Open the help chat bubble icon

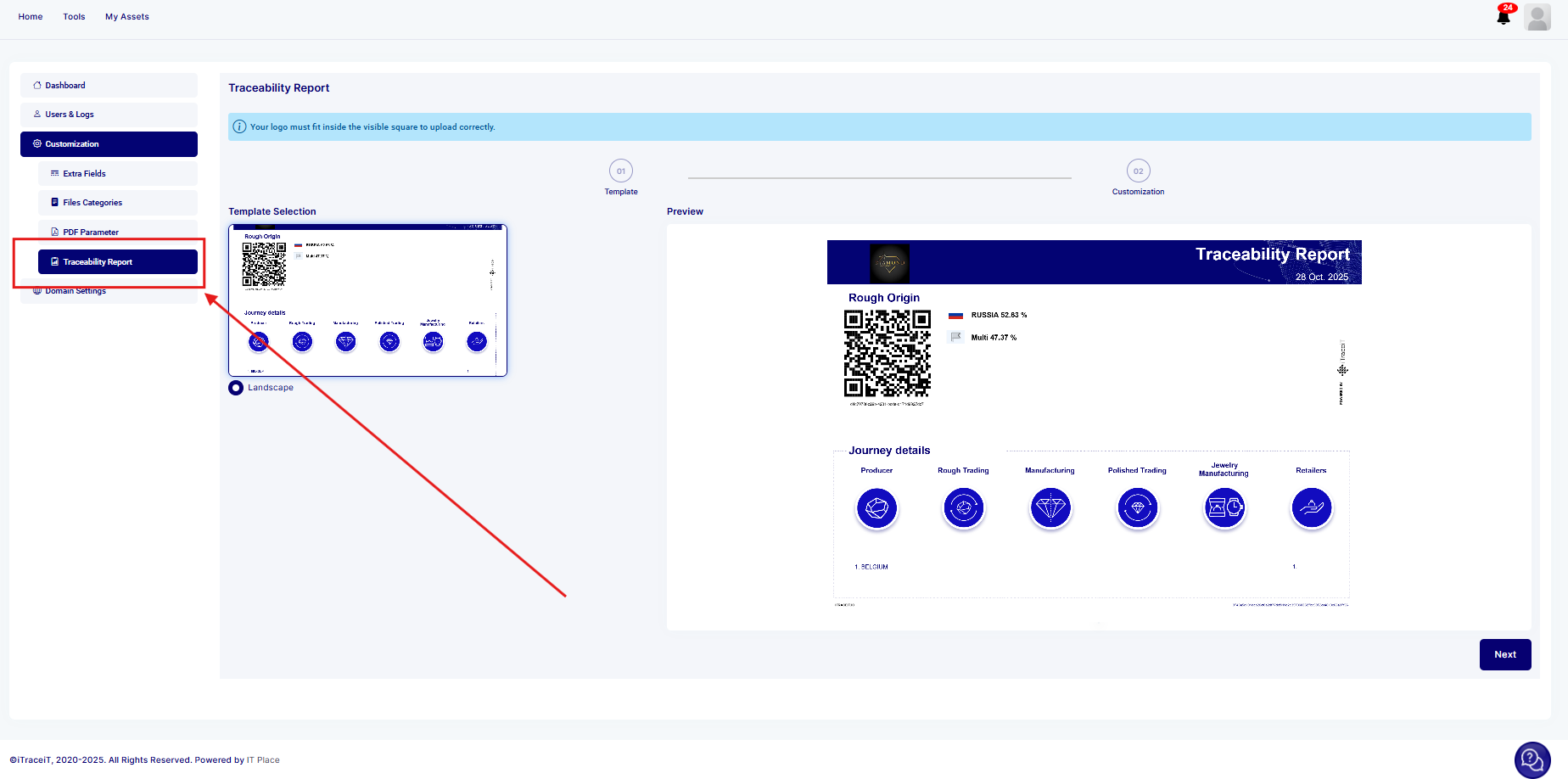click(1532, 759)
